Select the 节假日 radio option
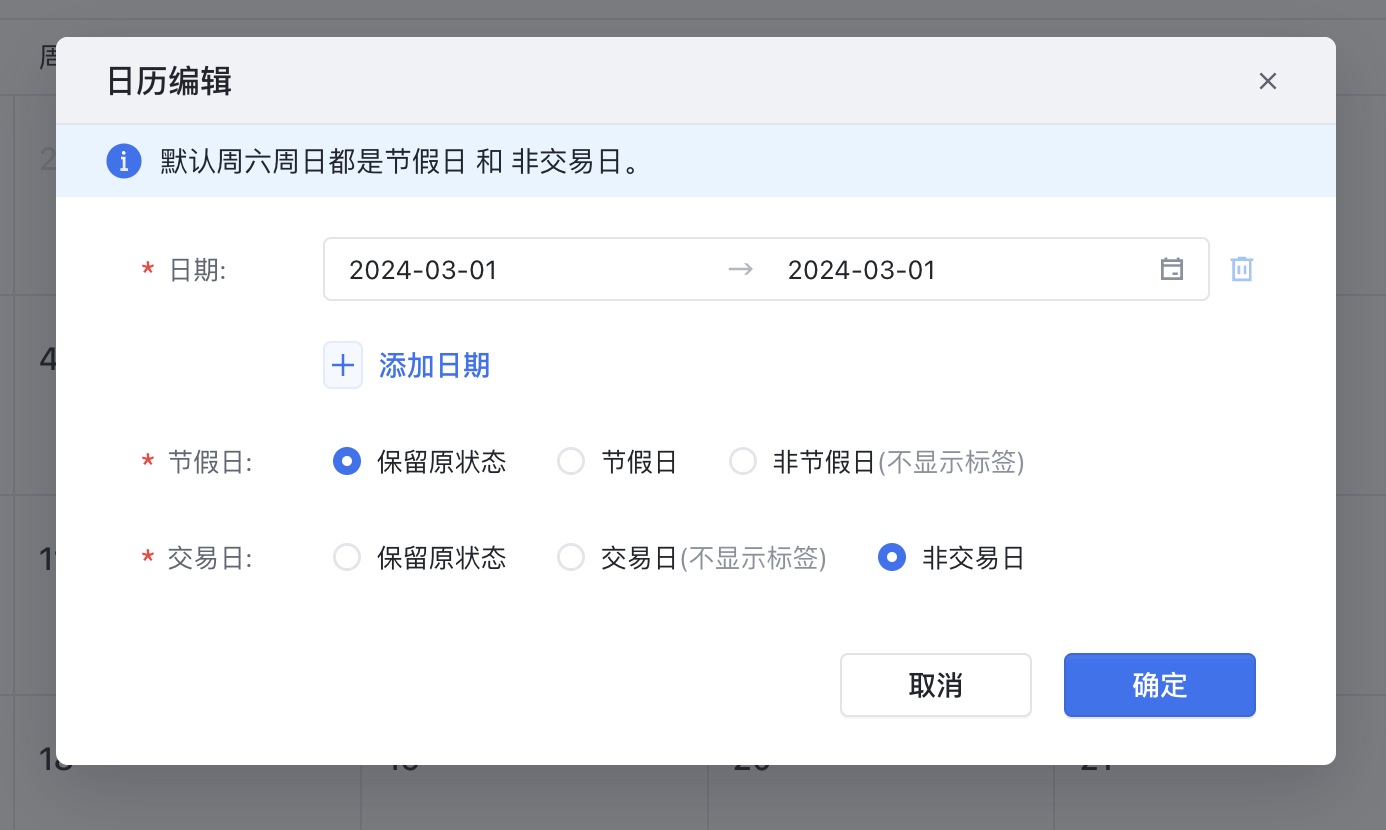Screen dimensions: 1386x830 pyautogui.click(x=571, y=462)
